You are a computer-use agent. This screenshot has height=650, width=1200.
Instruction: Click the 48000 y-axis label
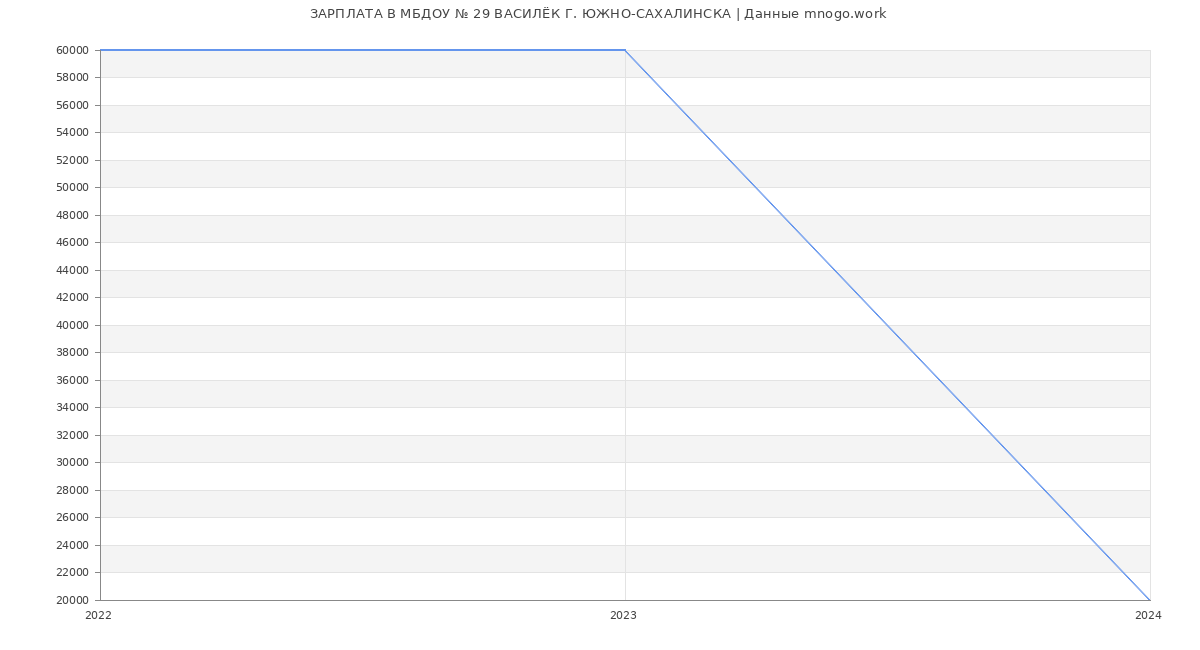pyautogui.click(x=73, y=215)
